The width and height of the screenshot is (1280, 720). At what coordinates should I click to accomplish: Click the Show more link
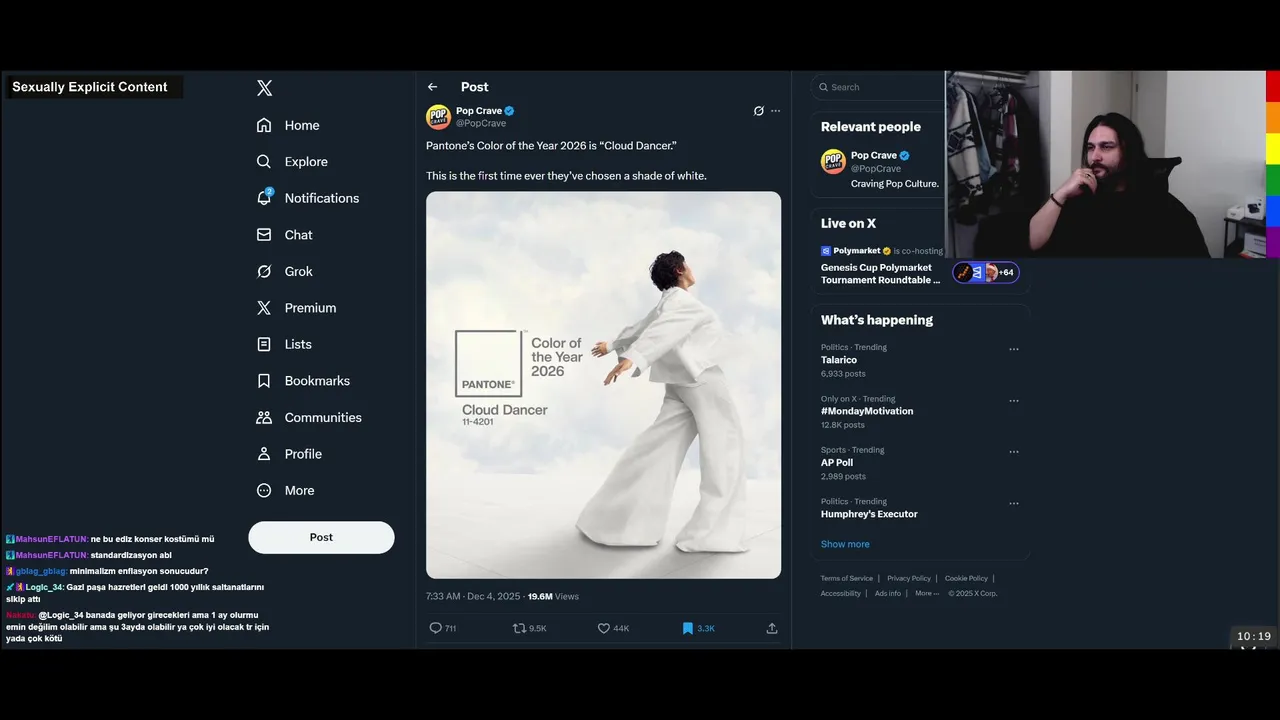tap(845, 544)
